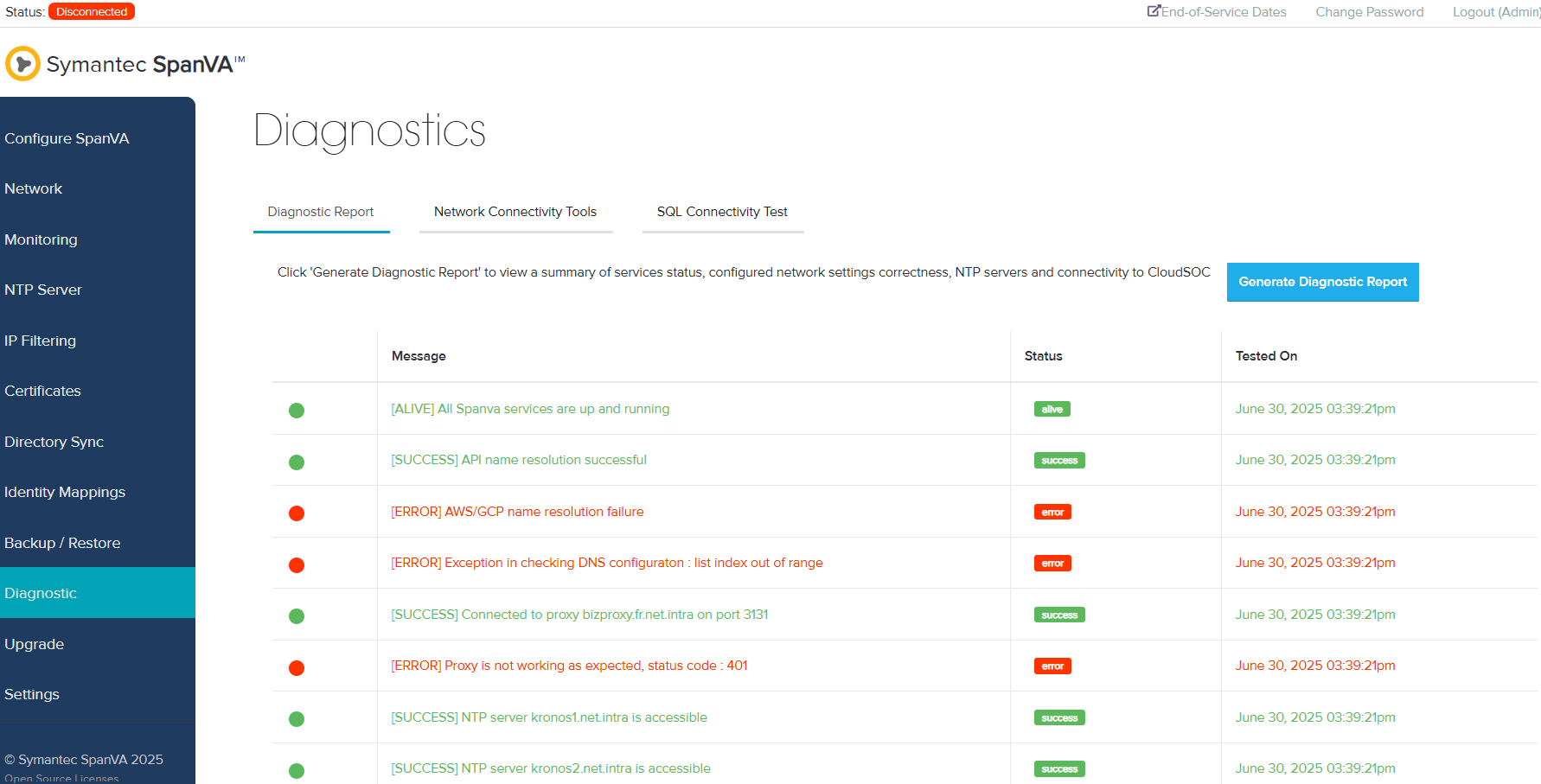
Task: Click the Symantec SpanVA logo icon
Action: [22, 64]
